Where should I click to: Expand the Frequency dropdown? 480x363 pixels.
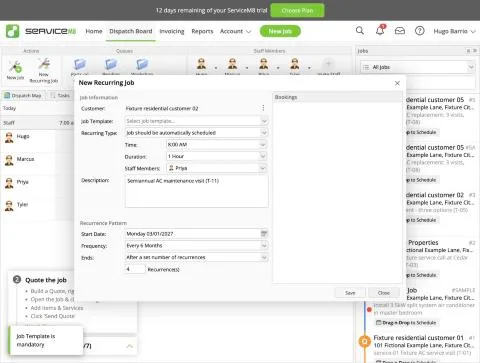pos(264,246)
